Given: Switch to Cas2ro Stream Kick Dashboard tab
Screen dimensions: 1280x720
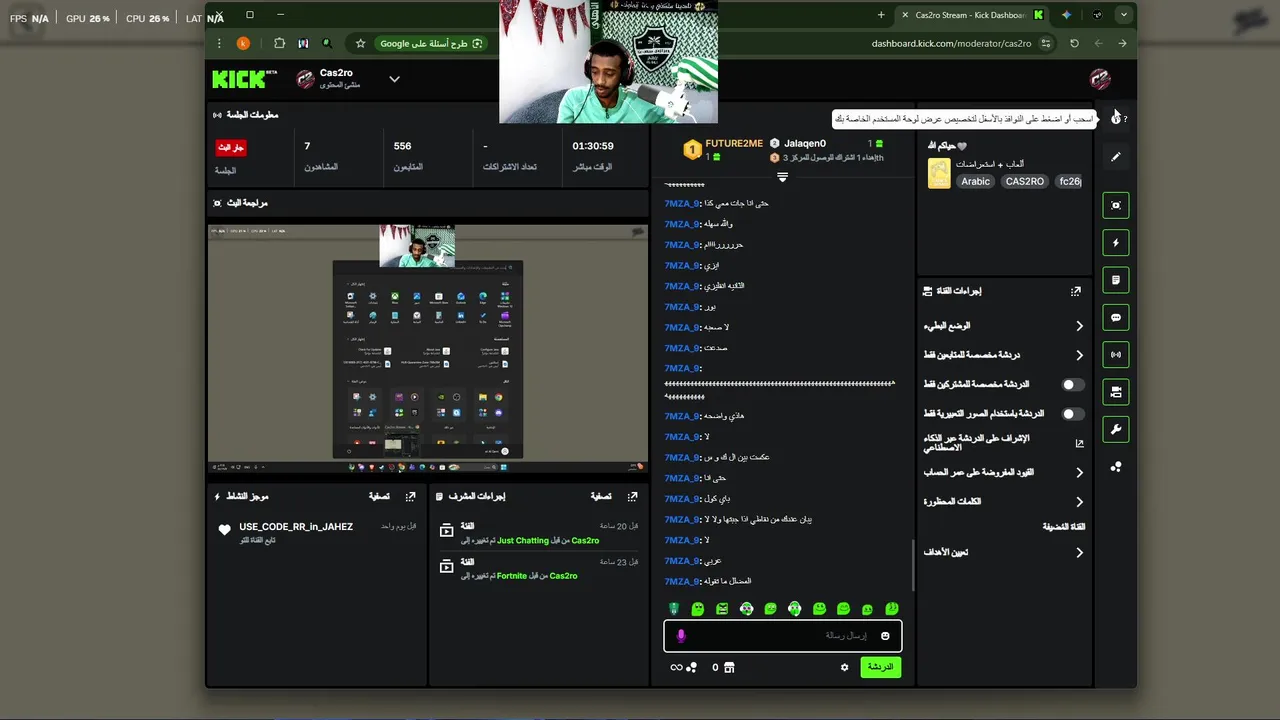Looking at the screenshot, I should [x=970, y=15].
